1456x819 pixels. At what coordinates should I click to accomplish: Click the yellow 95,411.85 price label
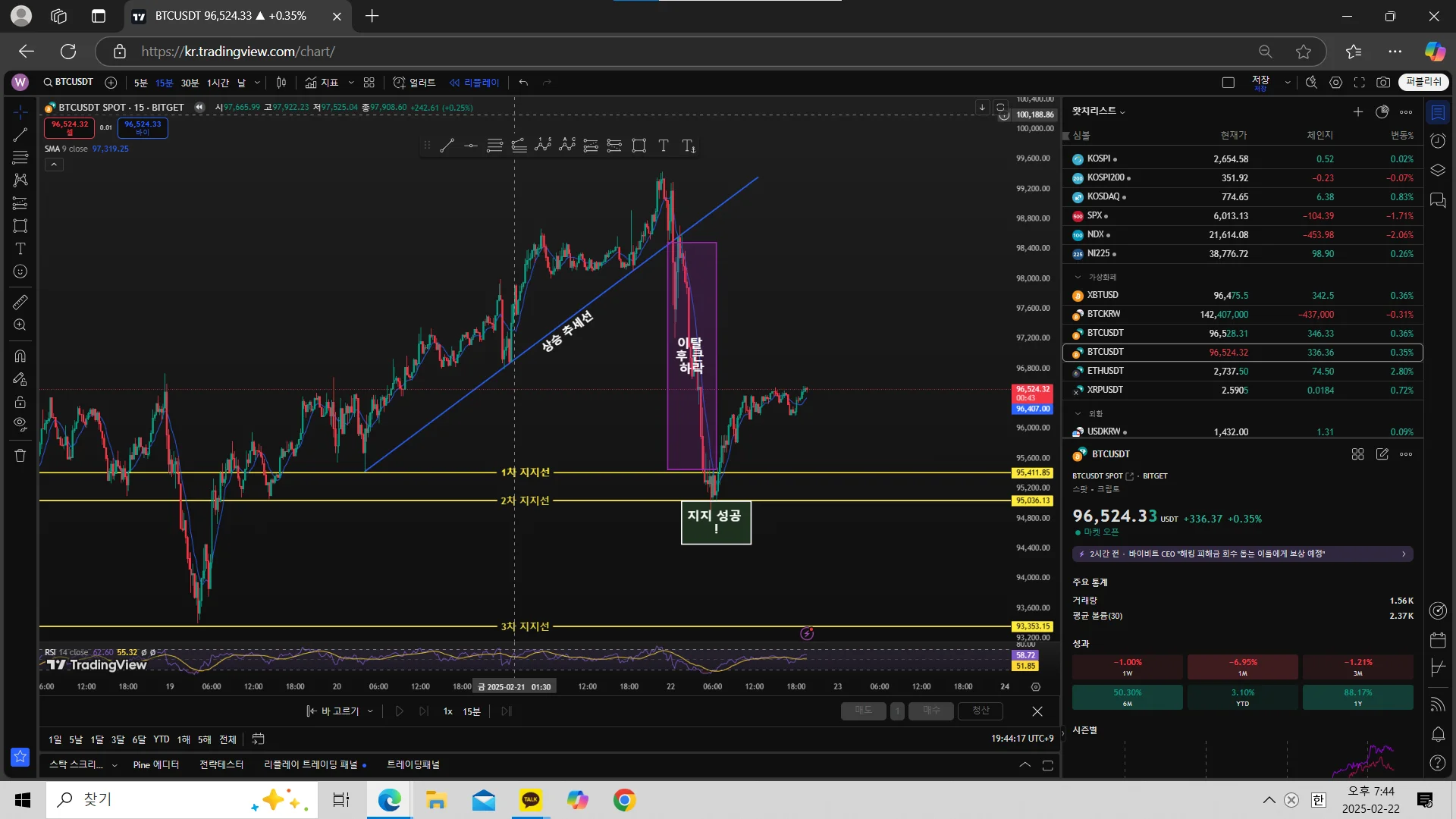[1033, 472]
